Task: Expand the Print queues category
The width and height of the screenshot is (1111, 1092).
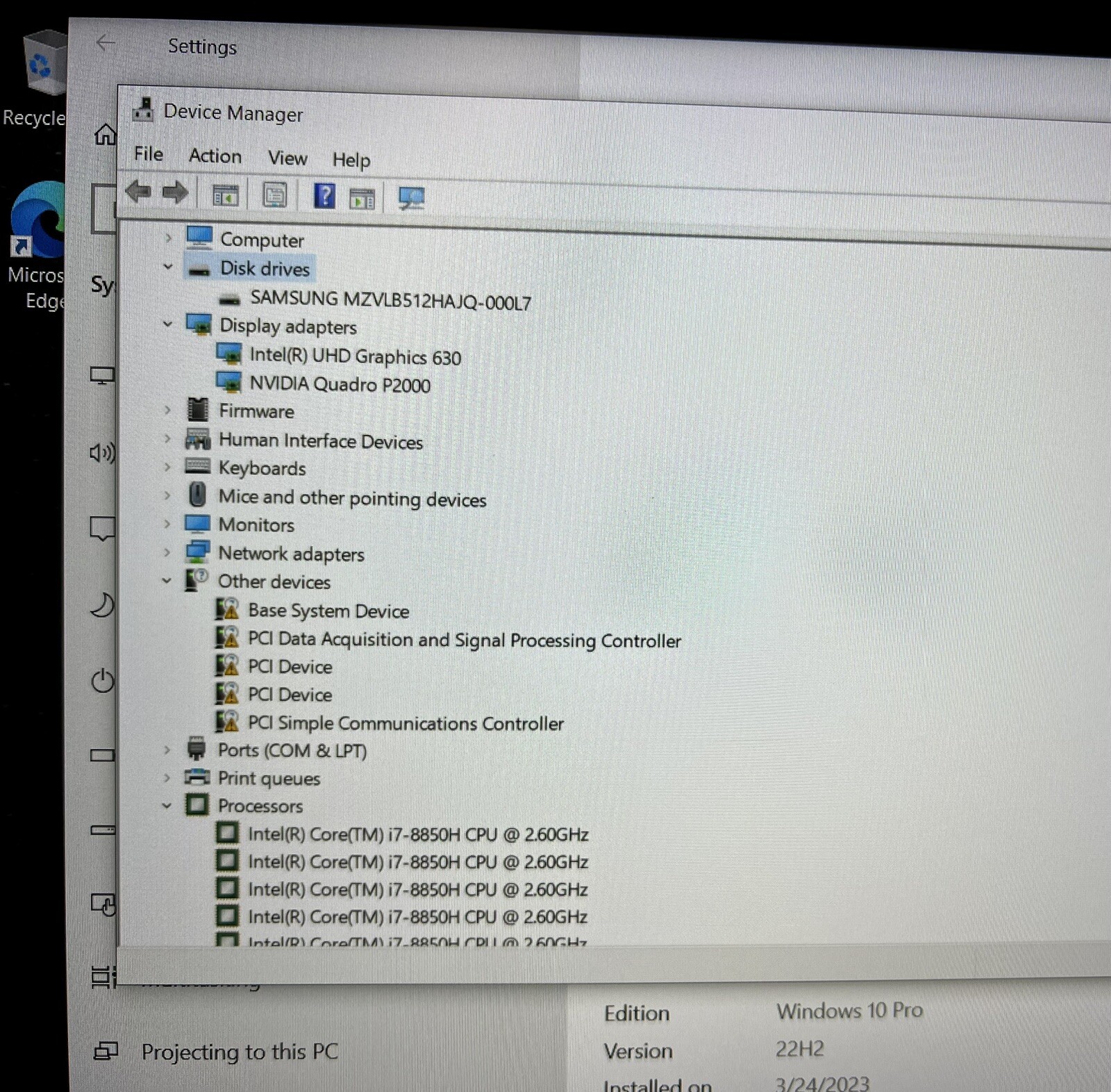Action: (167, 777)
